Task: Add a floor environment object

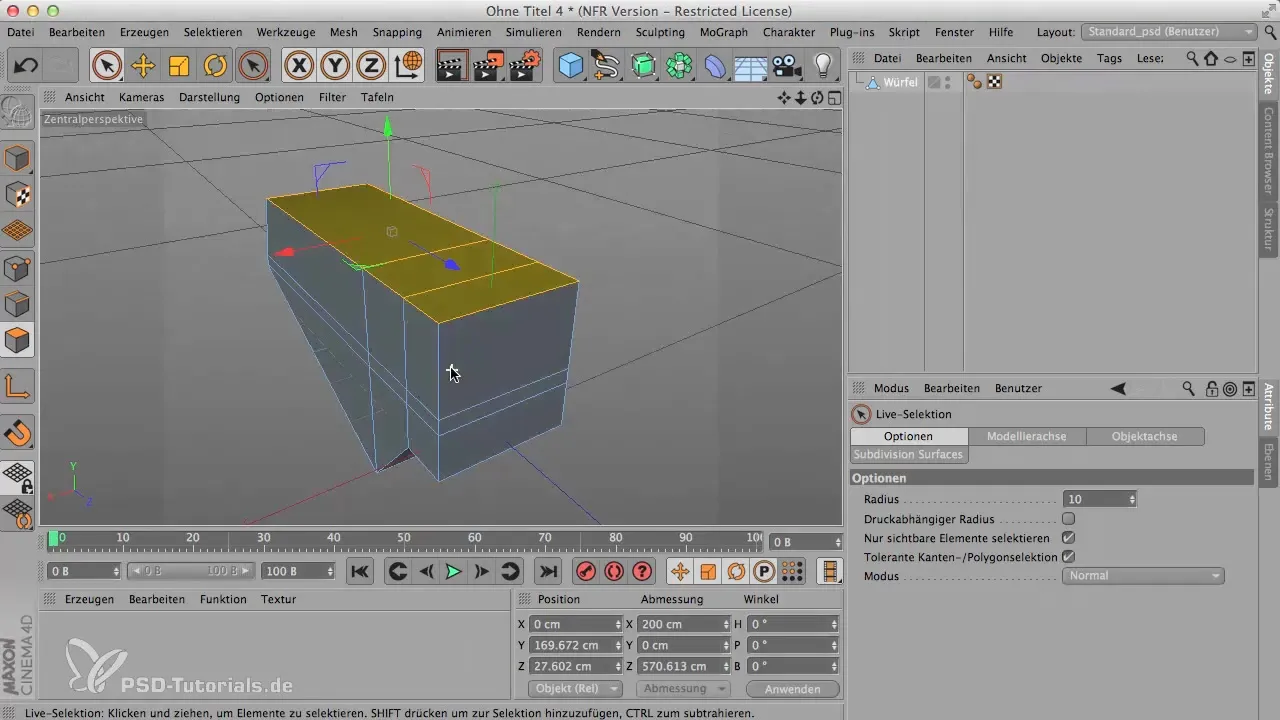Action: tap(751, 66)
